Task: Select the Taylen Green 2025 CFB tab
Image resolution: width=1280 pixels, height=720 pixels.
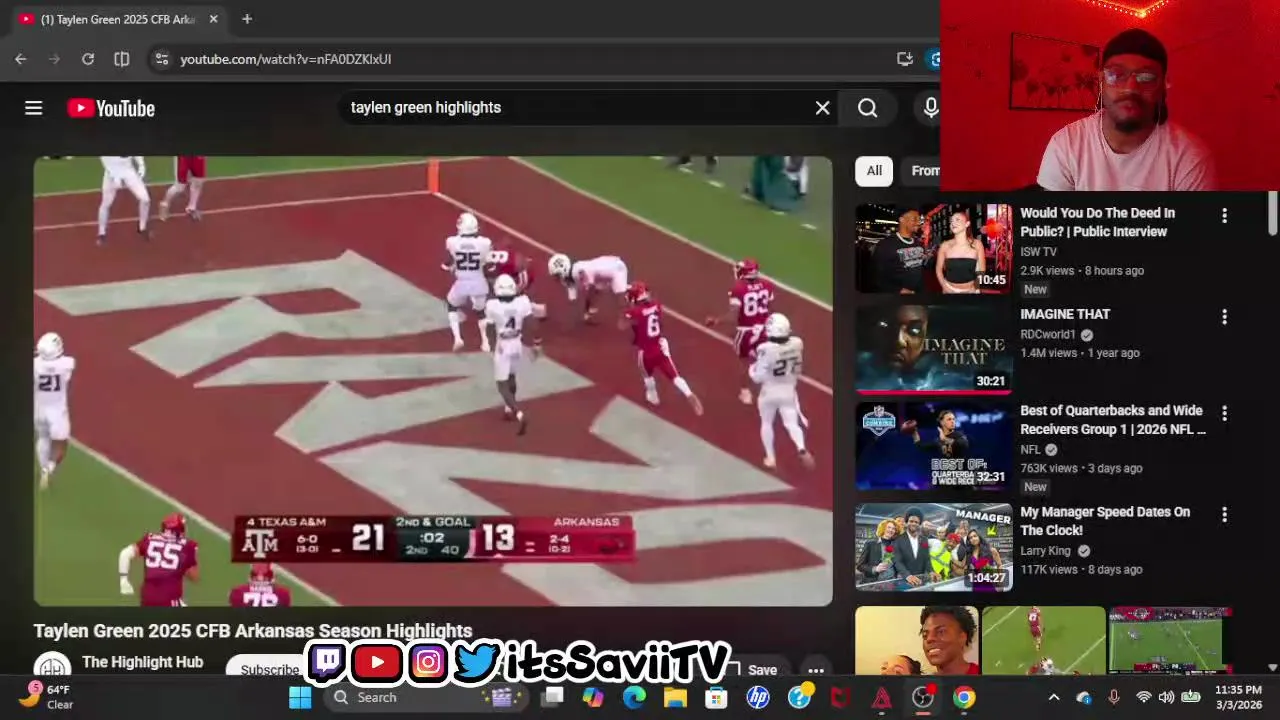Action: point(118,19)
